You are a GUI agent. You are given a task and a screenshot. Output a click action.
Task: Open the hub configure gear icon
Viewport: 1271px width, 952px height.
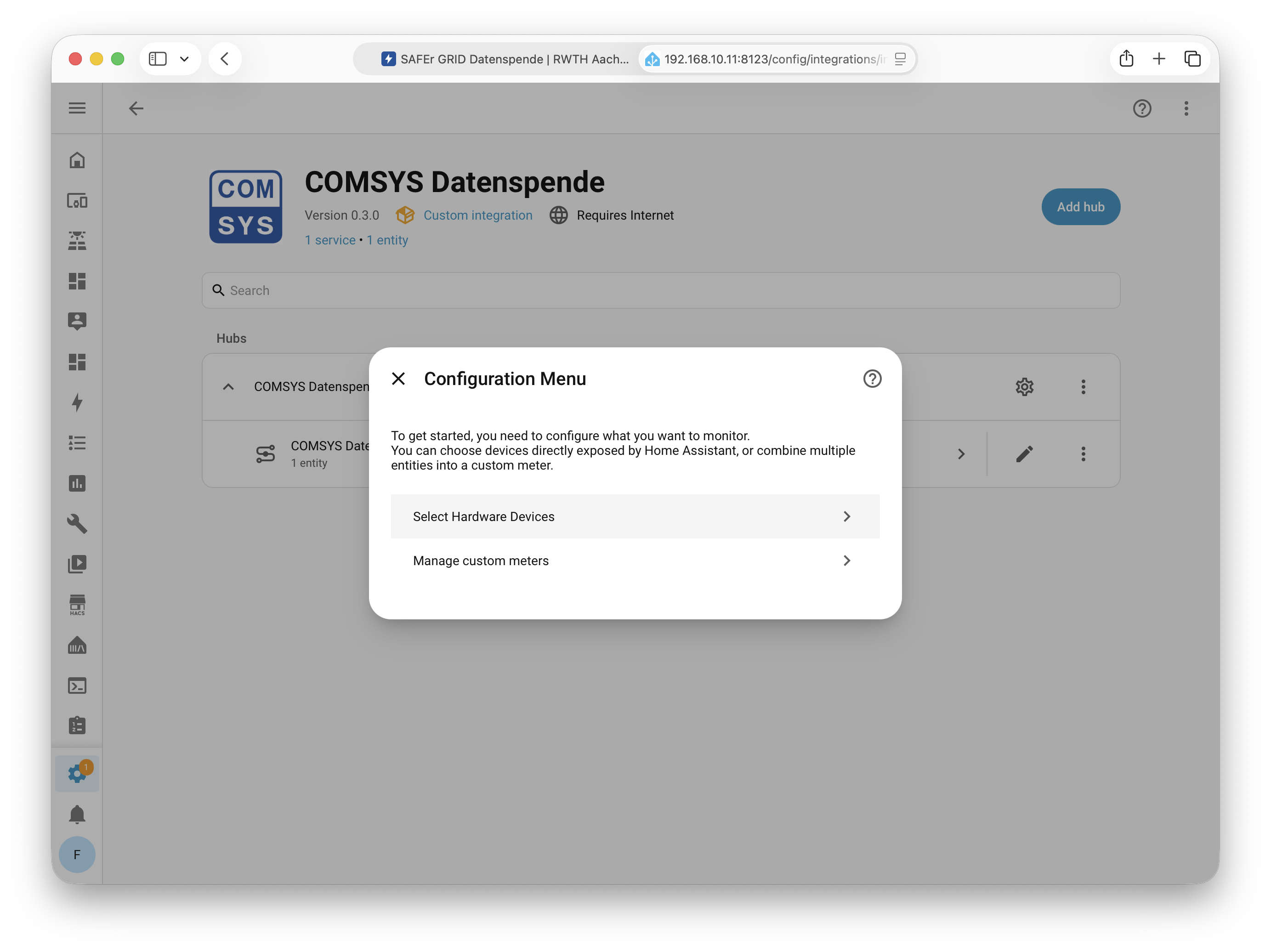coord(1024,387)
